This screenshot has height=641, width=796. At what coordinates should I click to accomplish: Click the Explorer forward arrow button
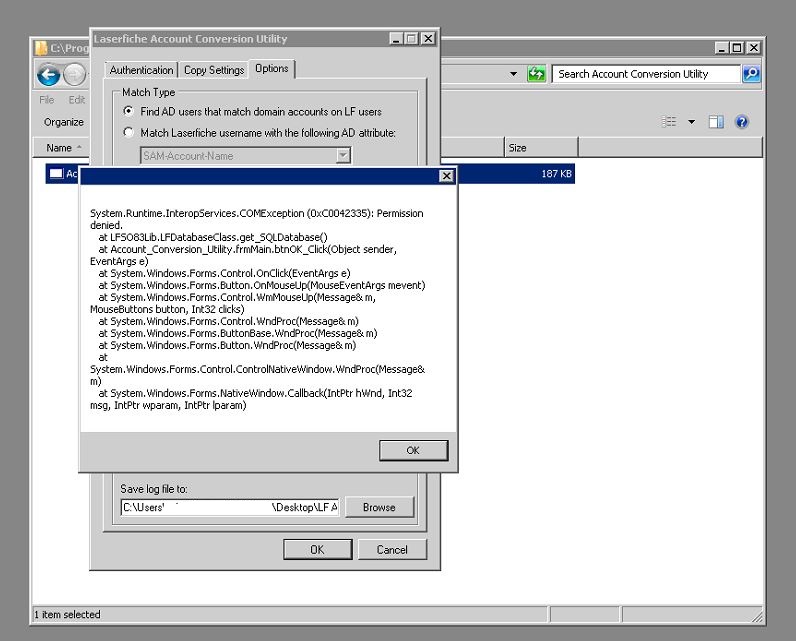[x=75, y=75]
